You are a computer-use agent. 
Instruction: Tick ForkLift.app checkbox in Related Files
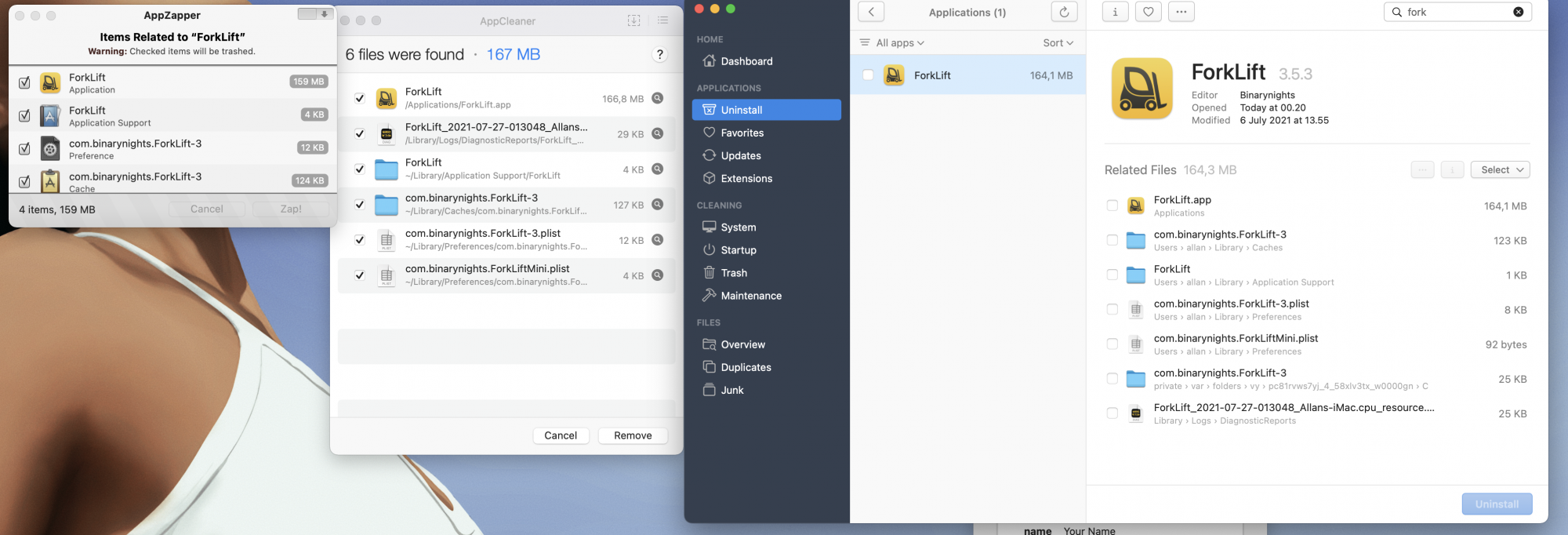(1112, 206)
